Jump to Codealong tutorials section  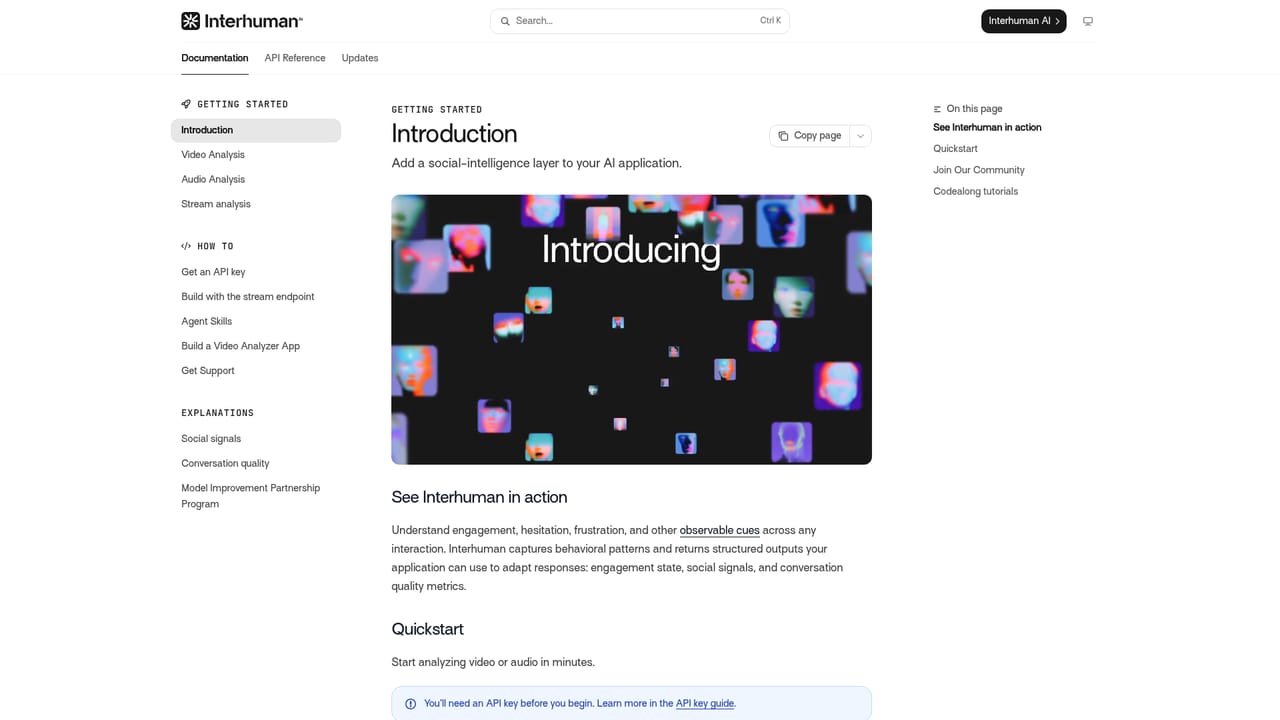[976, 192]
